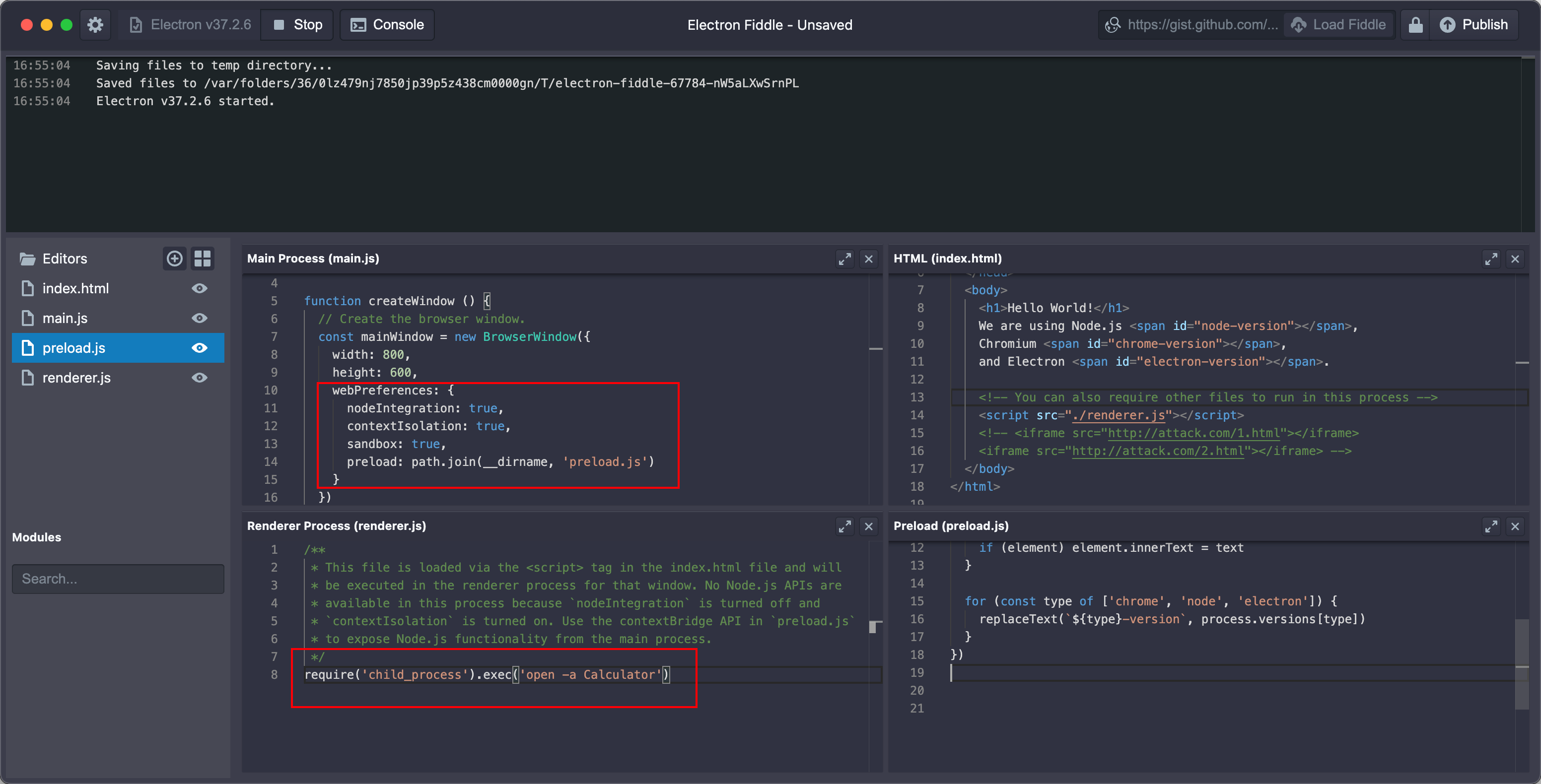Reset editor layout grid icon
Screen dimensions: 1541x784
203,259
